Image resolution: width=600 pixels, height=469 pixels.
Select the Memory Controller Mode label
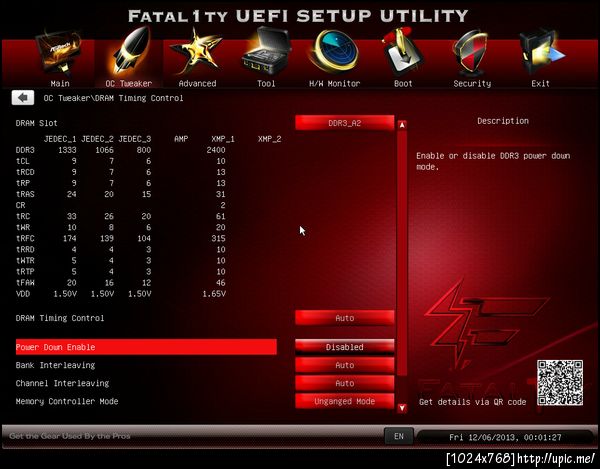coord(67,401)
